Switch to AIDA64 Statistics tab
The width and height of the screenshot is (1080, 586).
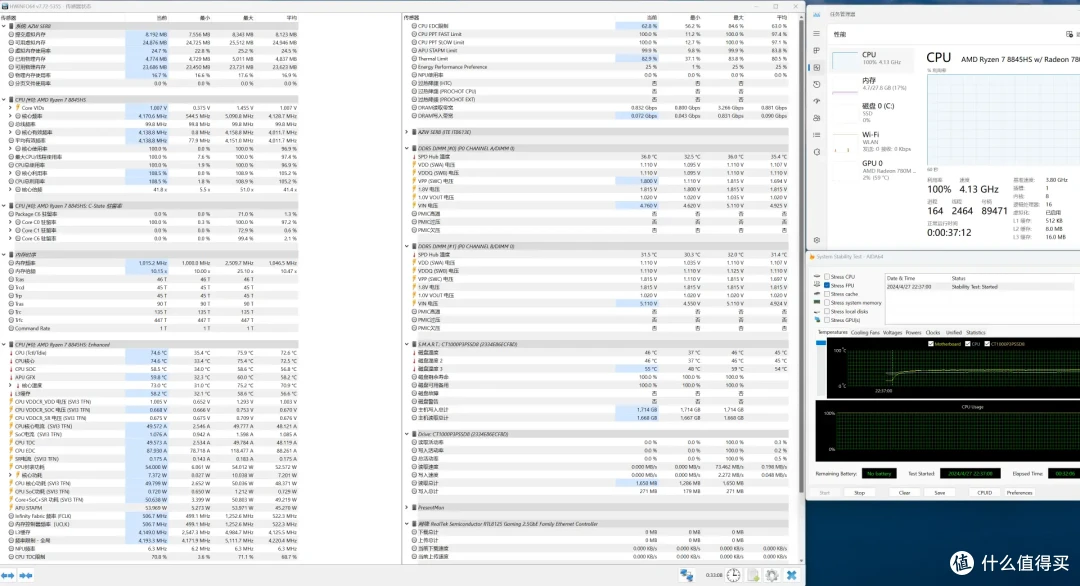(975, 333)
